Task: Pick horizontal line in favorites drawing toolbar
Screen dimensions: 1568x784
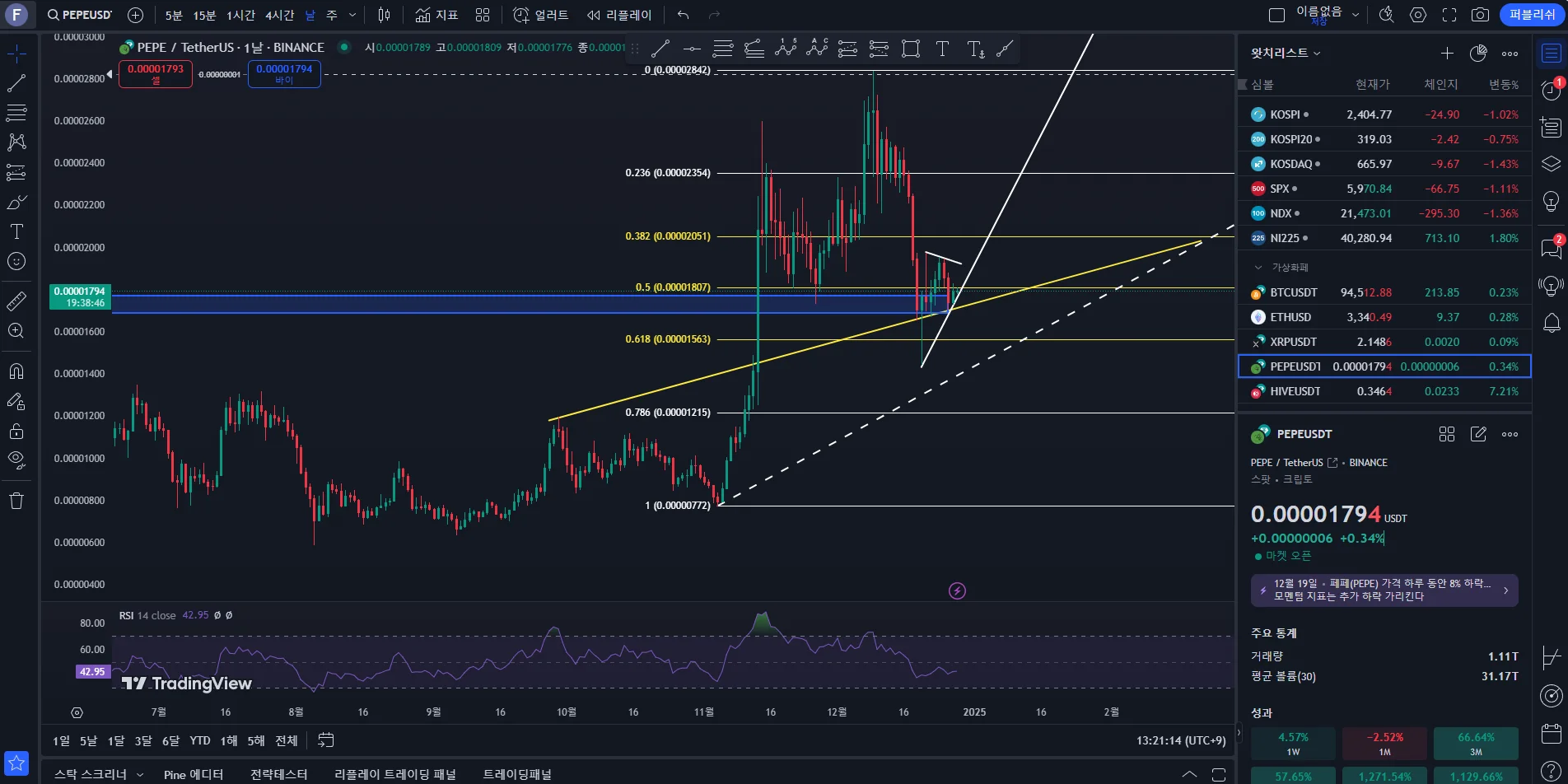Action: (x=692, y=49)
